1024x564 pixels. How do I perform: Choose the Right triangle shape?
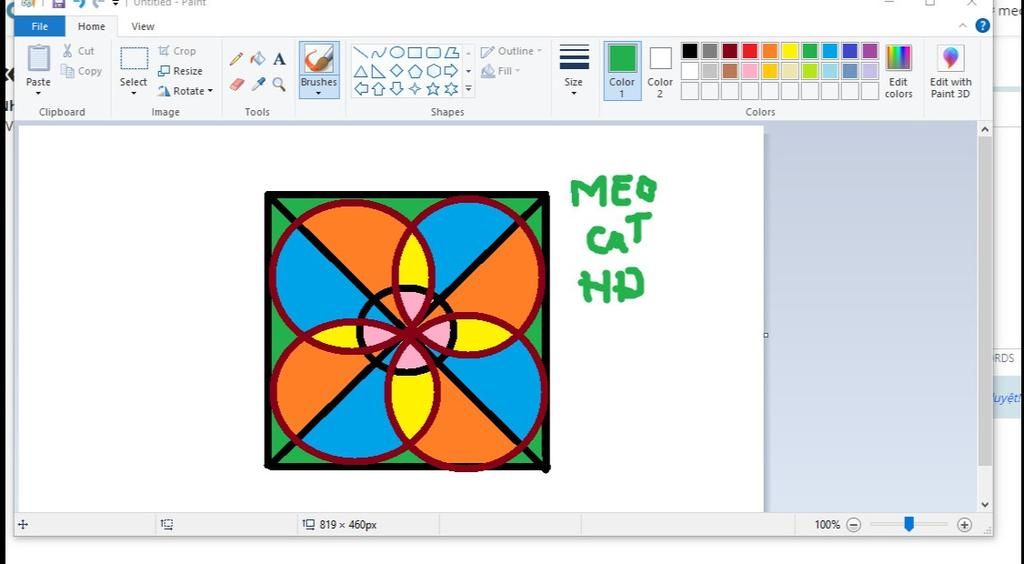tap(378, 70)
